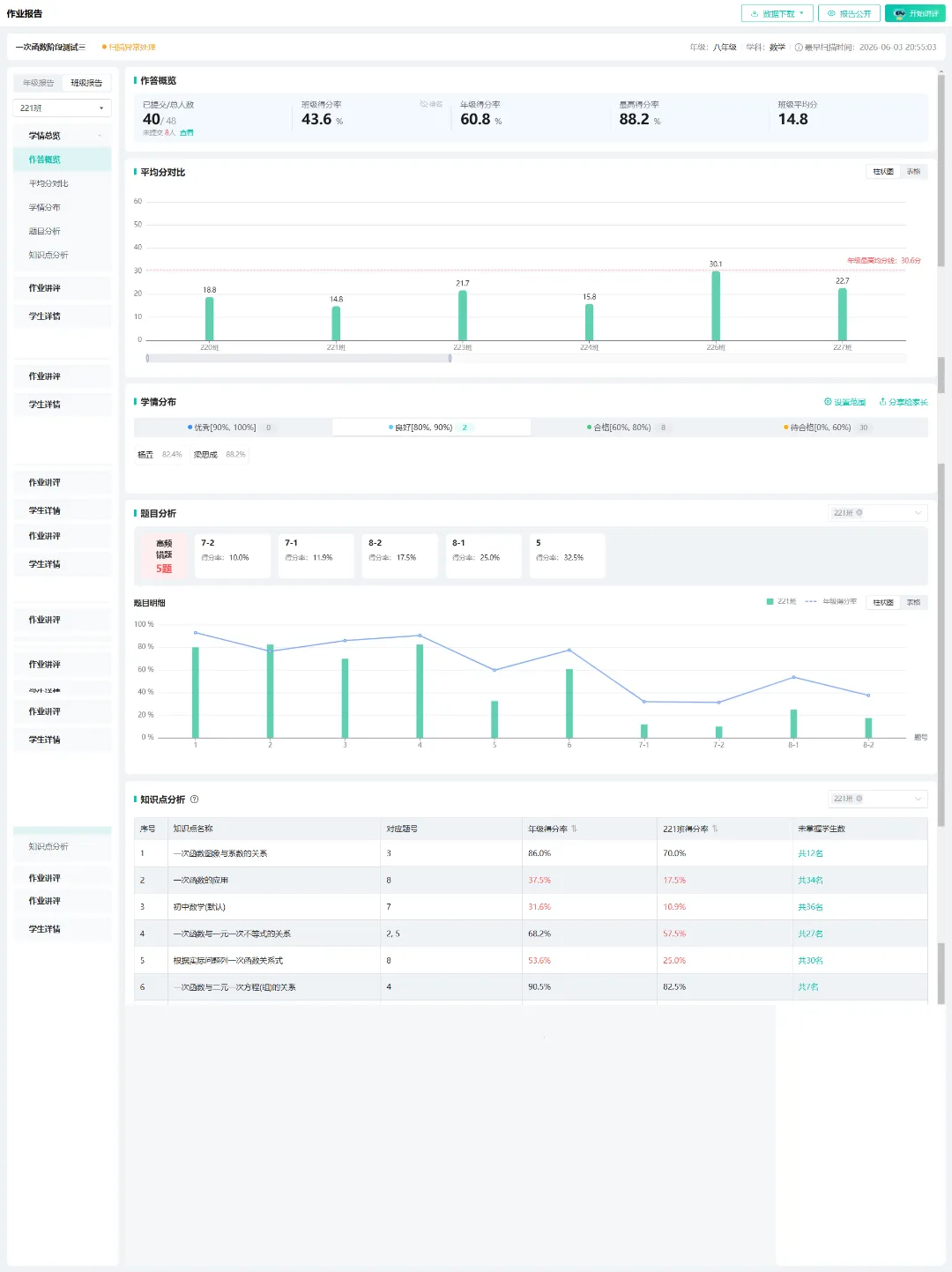Viewport: 952px width, 1272px height.
Task: Click the gear icon 设置范围
Action: pyautogui.click(x=828, y=402)
